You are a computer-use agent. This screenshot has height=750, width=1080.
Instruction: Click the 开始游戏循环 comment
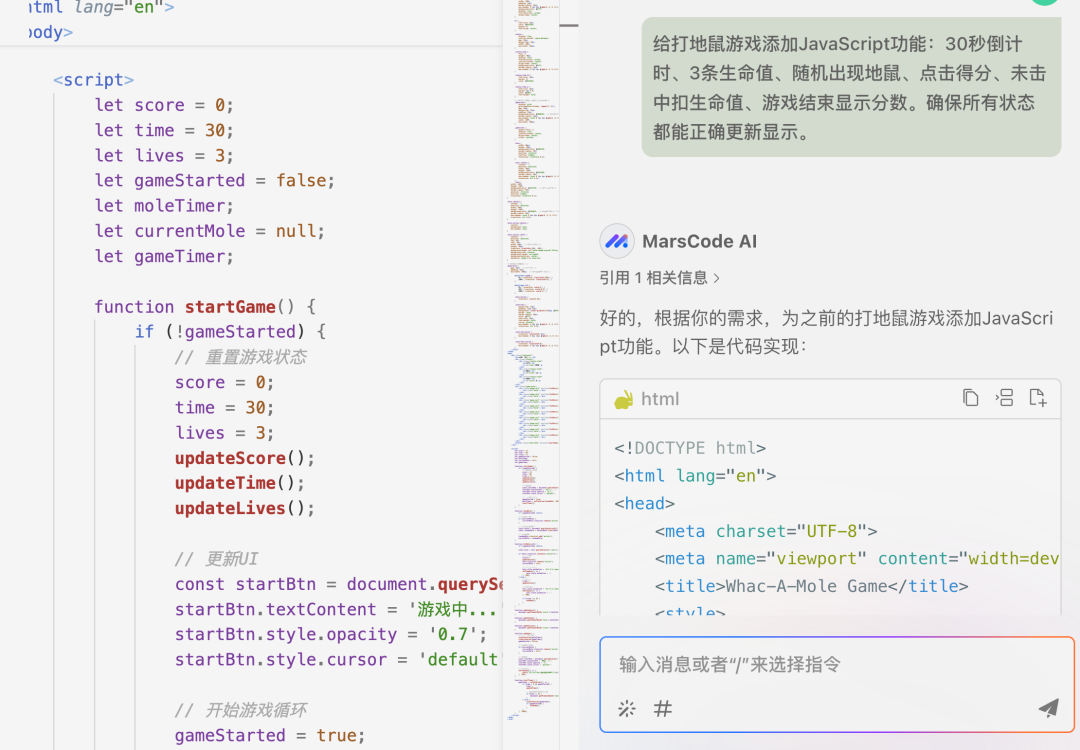click(x=240, y=710)
